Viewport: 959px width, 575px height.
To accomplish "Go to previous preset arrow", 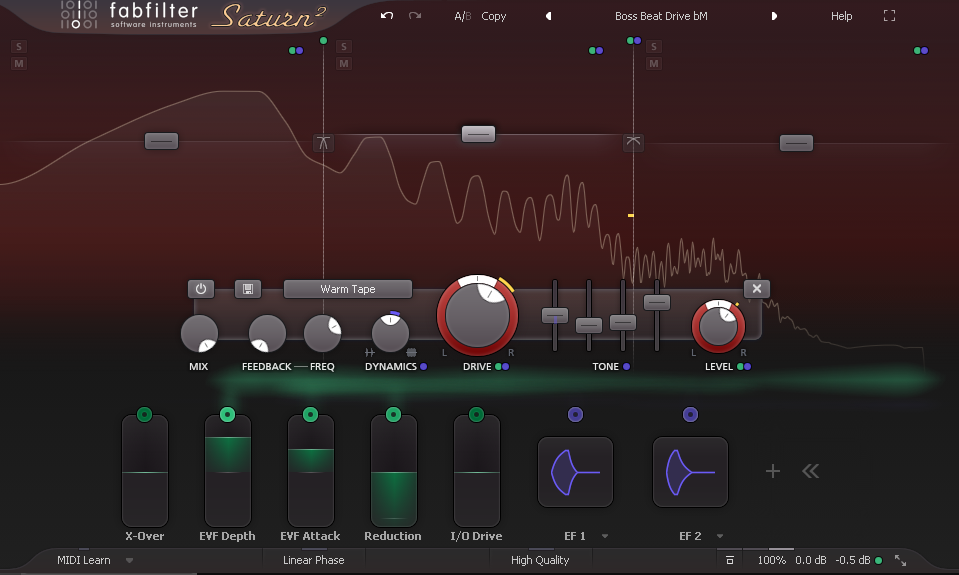I will coord(549,17).
